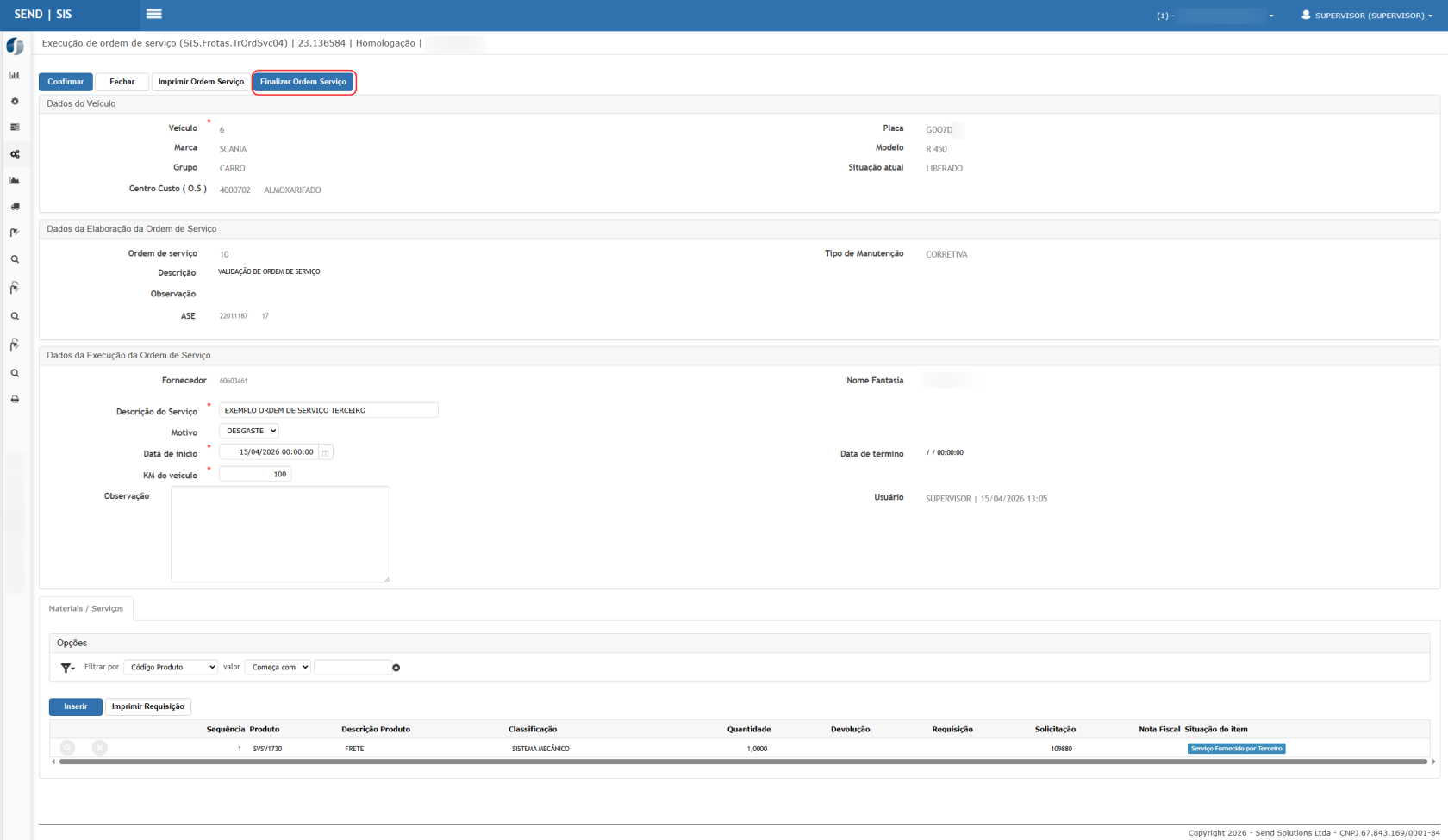Open the Motivo dropdown showing DESGASTE

click(249, 431)
